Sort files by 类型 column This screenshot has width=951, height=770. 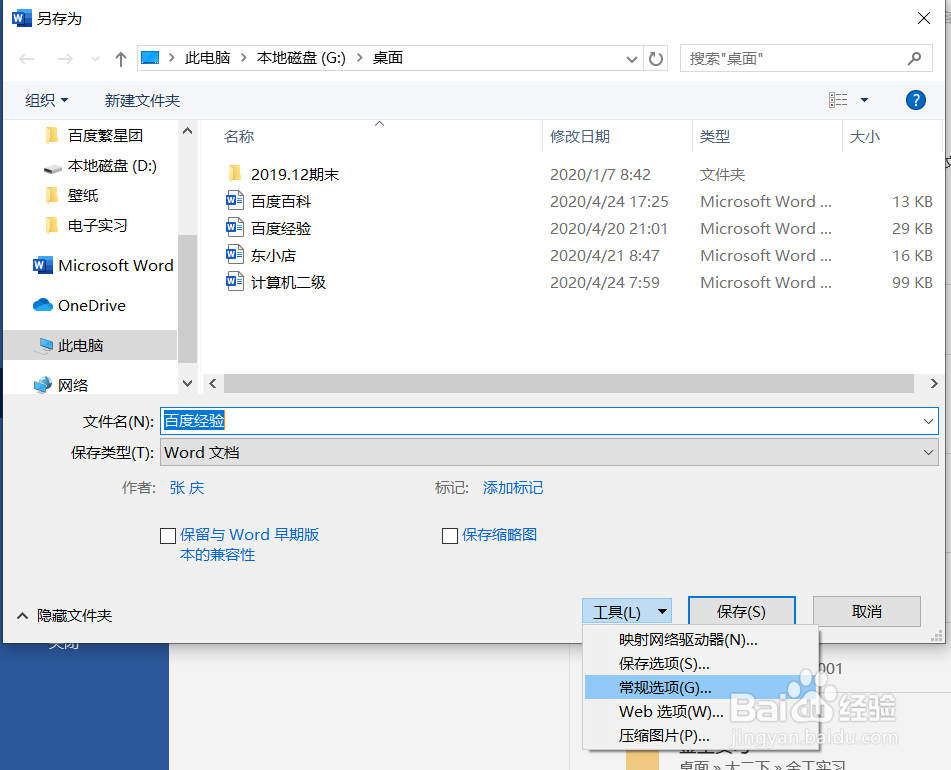(x=714, y=136)
